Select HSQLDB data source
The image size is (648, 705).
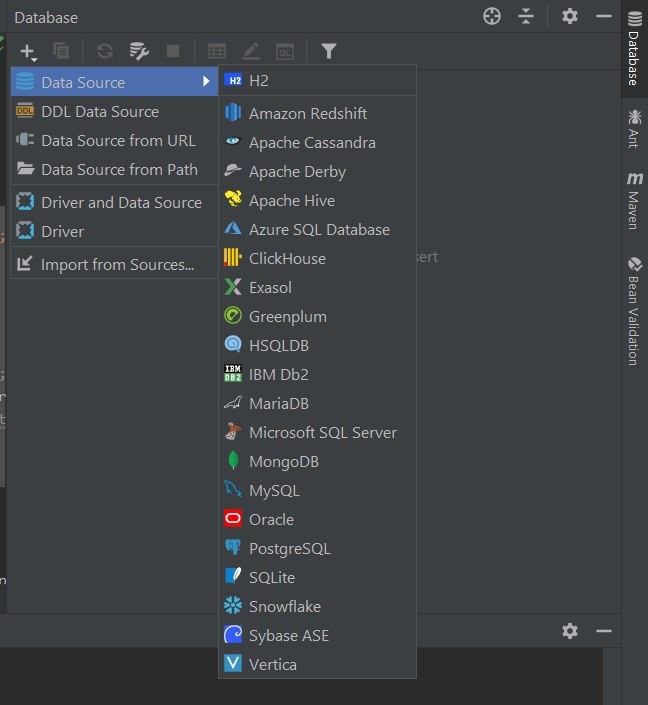click(x=317, y=345)
